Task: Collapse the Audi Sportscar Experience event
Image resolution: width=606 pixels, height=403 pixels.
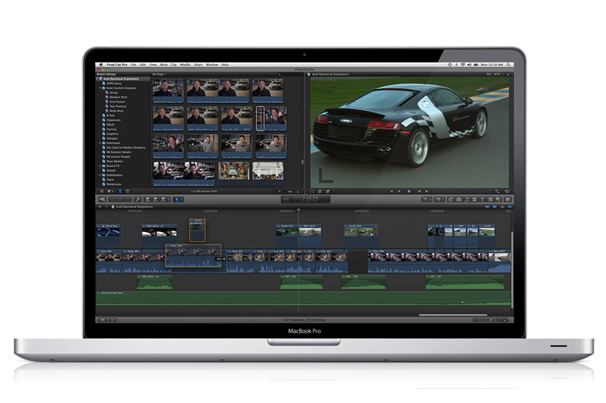Action: click(x=97, y=79)
